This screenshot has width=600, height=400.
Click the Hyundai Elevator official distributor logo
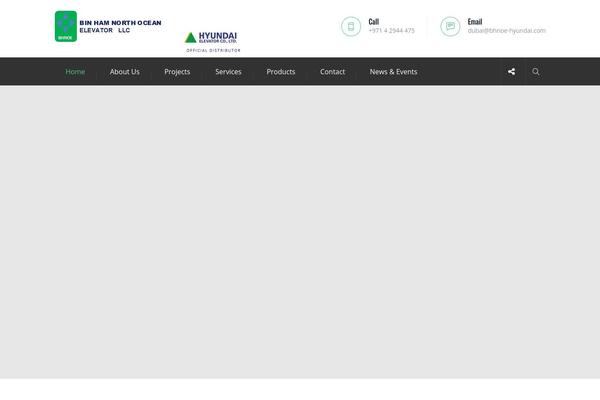click(213, 42)
